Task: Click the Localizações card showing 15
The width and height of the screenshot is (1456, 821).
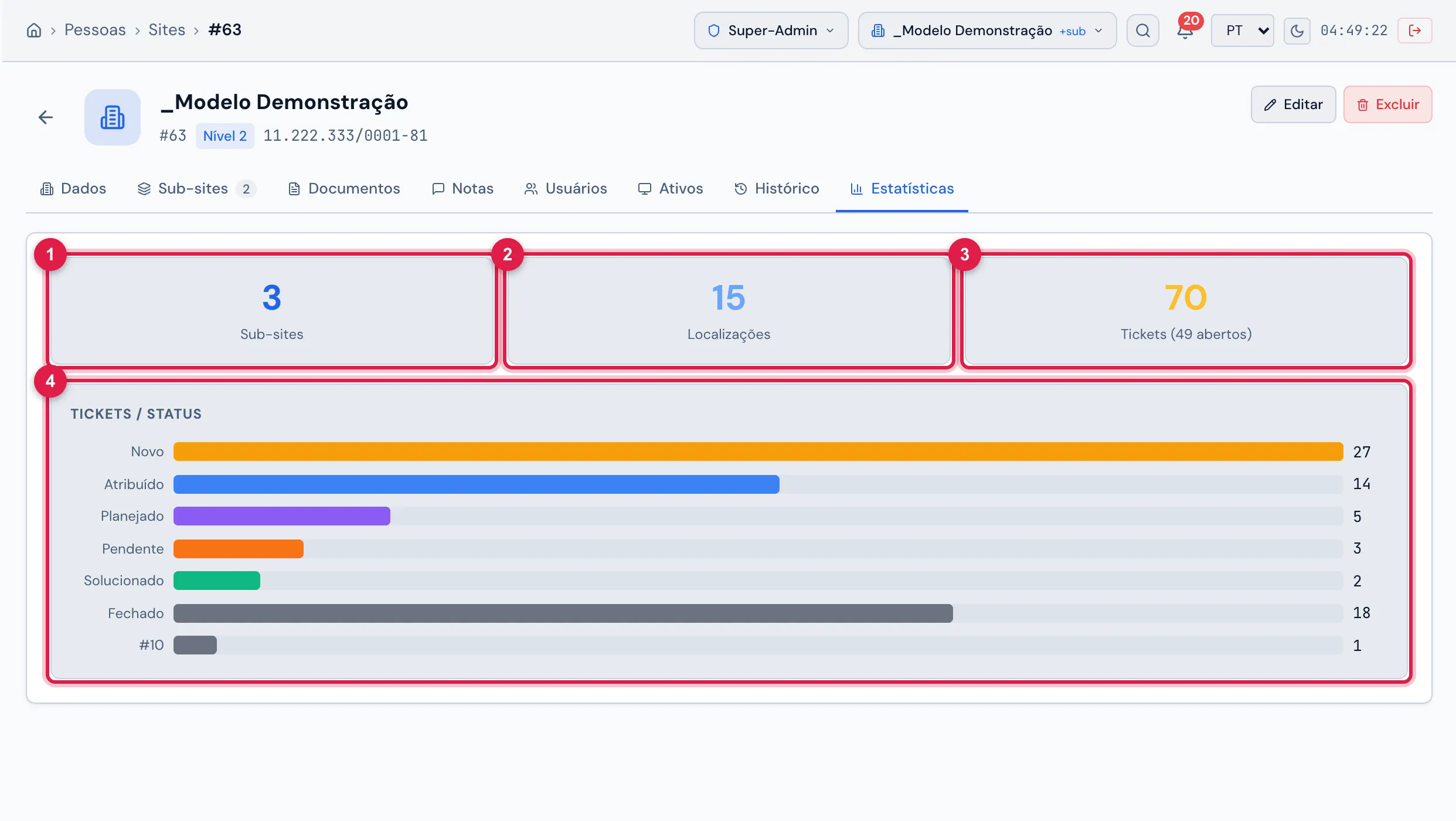Action: [x=729, y=311]
